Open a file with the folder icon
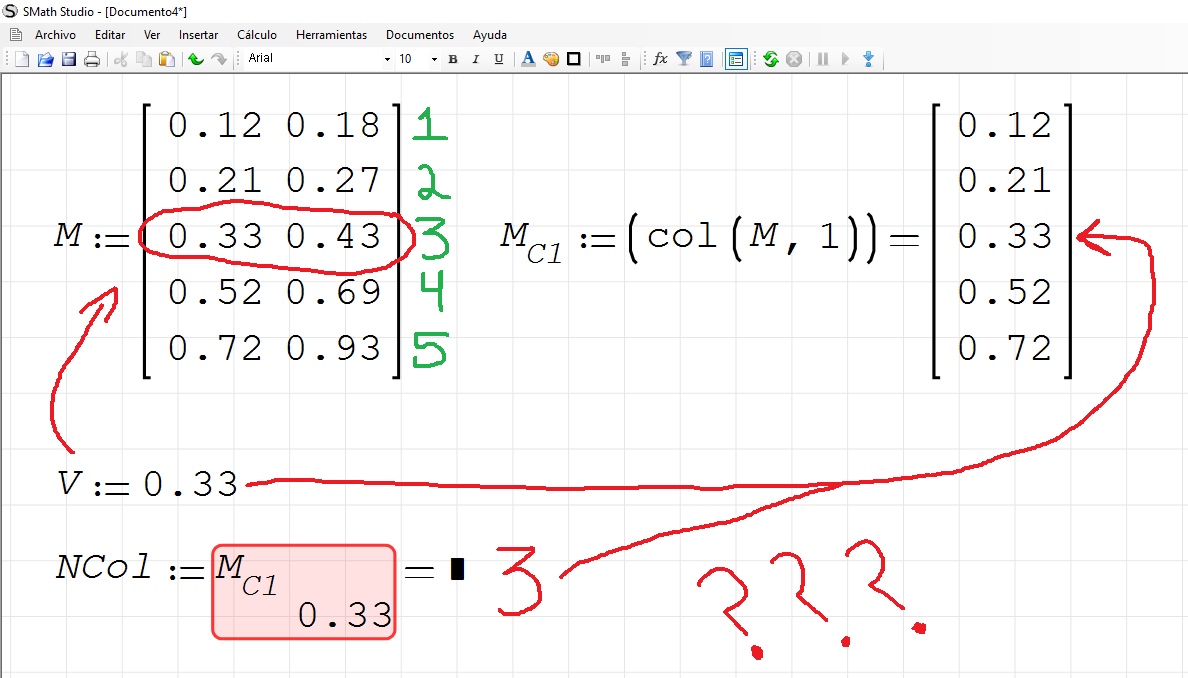 click(x=45, y=60)
